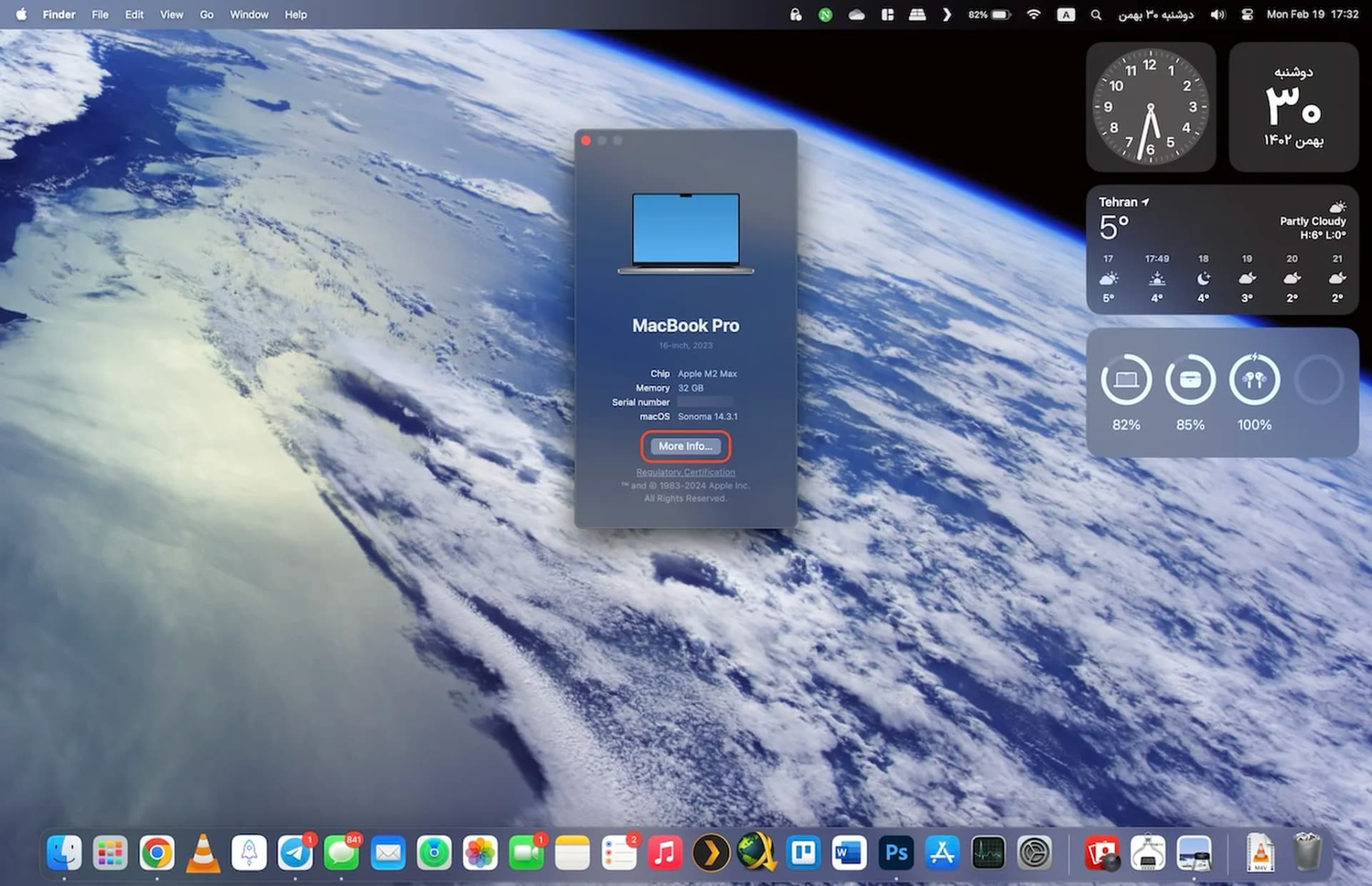The image size is (1372, 886).
Task: Click the Wi-Fi status icon
Action: 1033,14
